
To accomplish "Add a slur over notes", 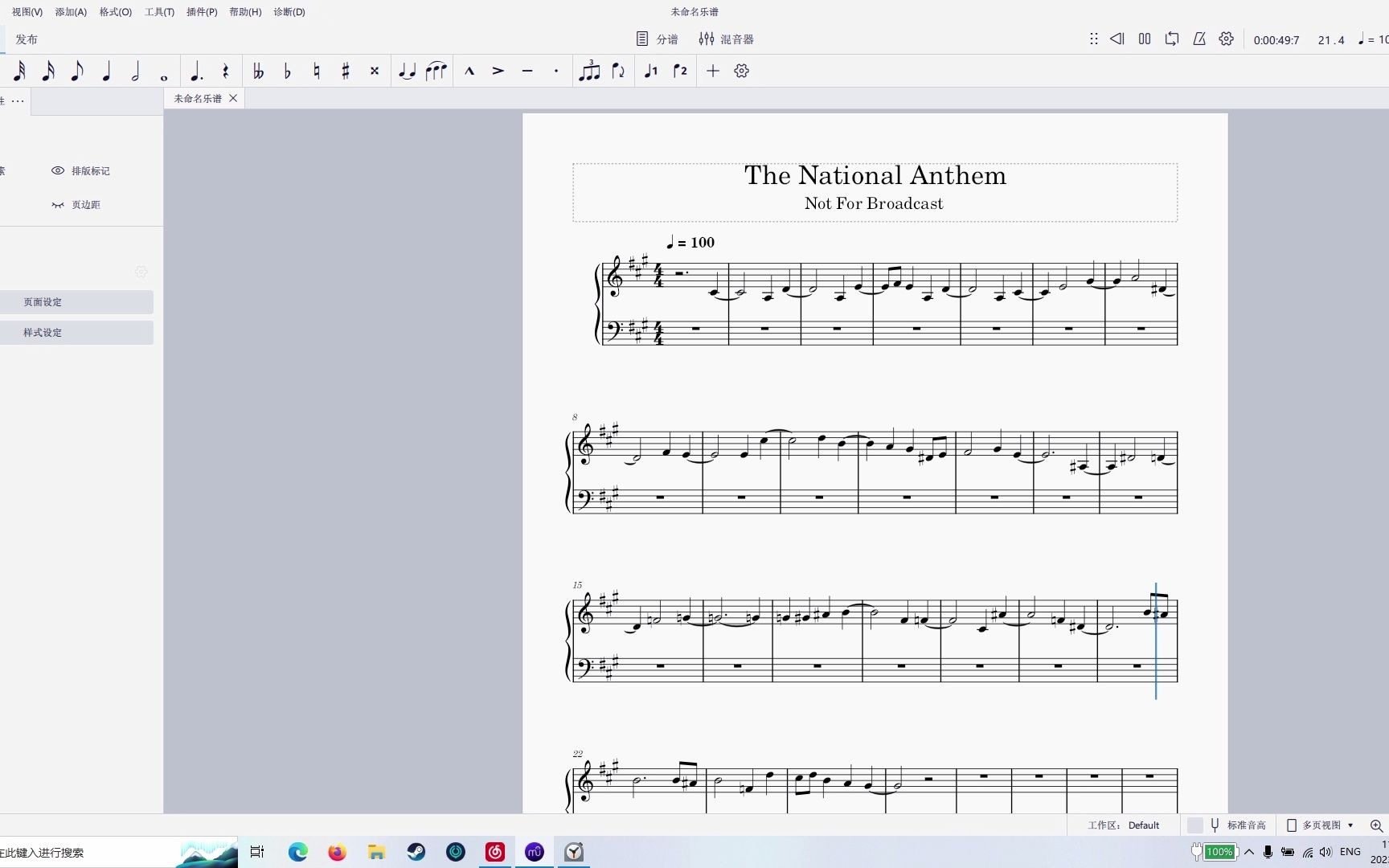I will (436, 72).
